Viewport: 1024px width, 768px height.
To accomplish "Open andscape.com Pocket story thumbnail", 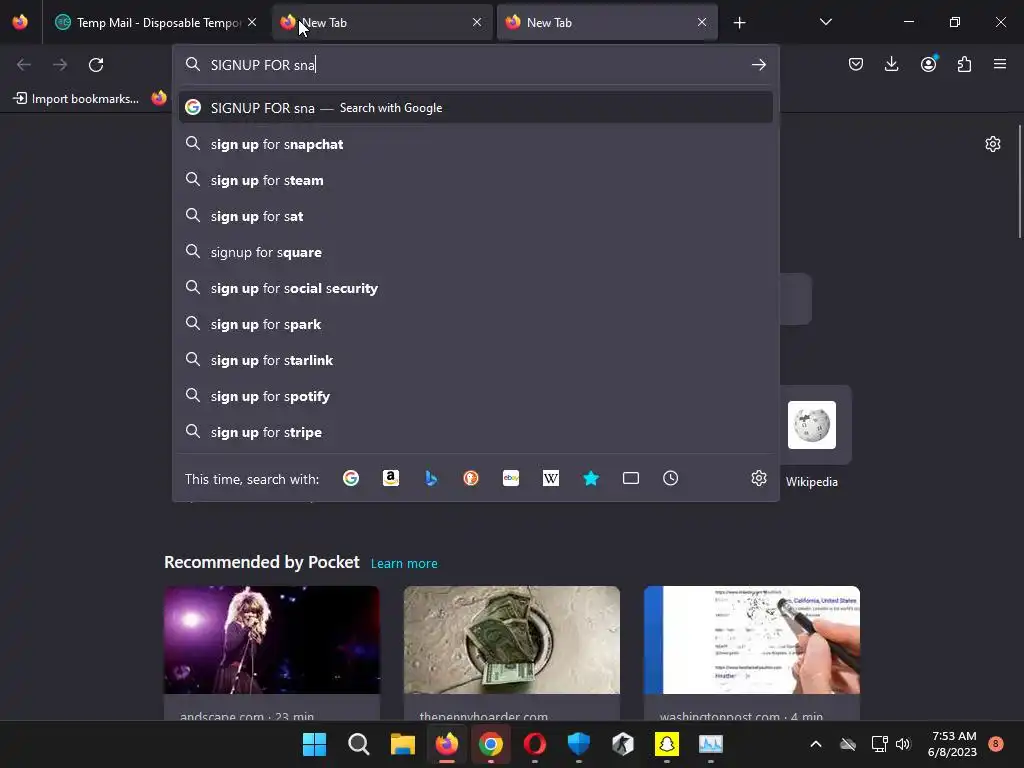I will click(272, 639).
